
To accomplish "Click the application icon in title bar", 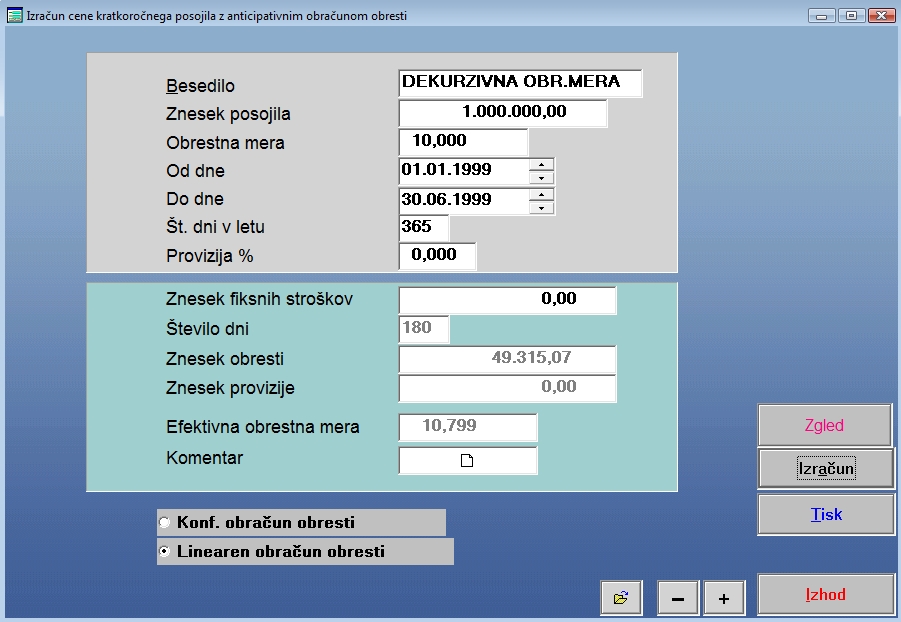I will pyautogui.click(x=14, y=16).
